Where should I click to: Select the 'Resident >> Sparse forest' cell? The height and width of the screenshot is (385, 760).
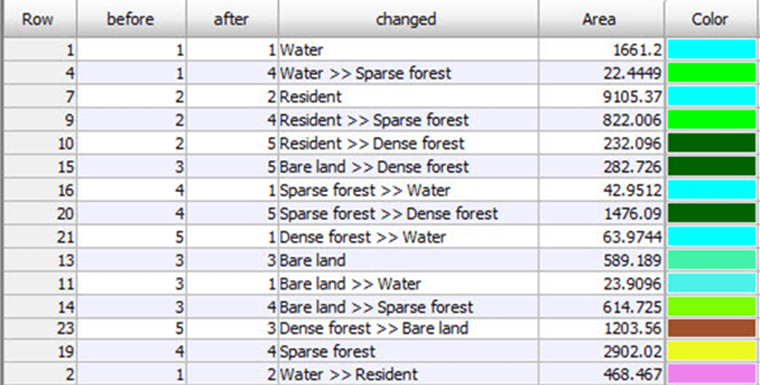(408, 120)
